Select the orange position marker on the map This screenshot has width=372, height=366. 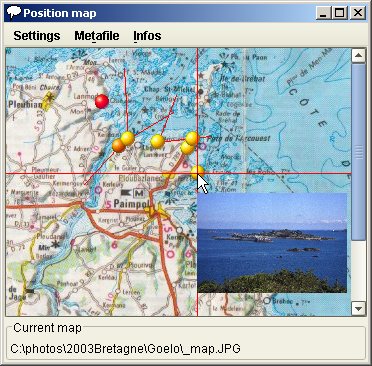(119, 146)
